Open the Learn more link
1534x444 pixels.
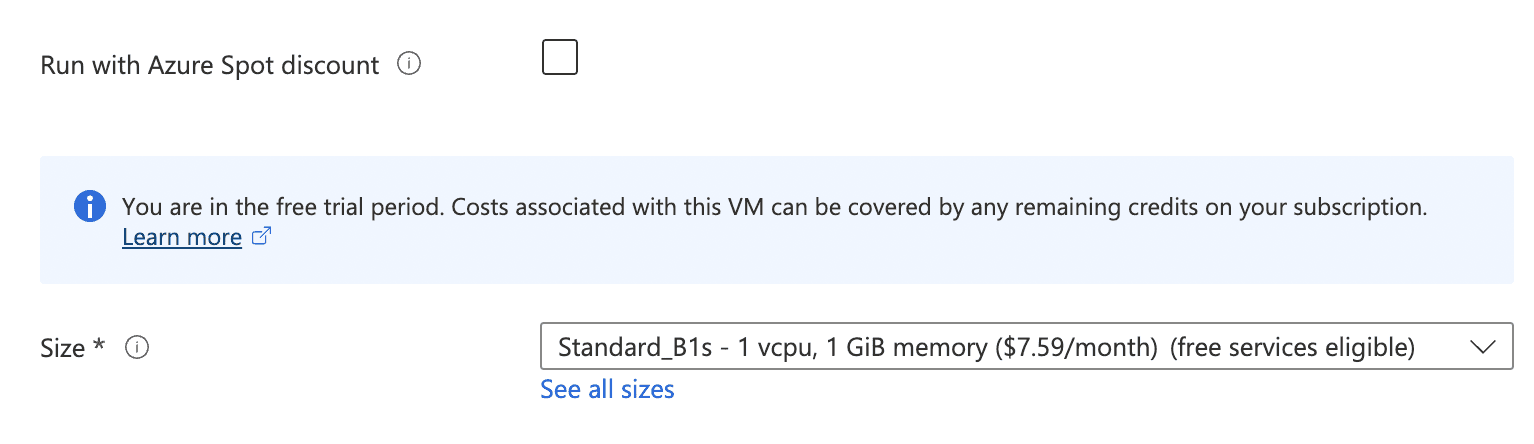pos(182,237)
